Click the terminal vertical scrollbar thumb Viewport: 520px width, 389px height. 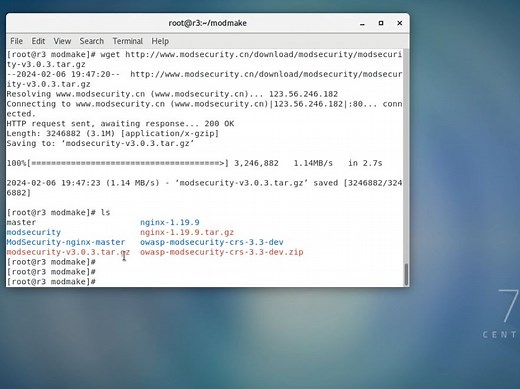click(406, 274)
